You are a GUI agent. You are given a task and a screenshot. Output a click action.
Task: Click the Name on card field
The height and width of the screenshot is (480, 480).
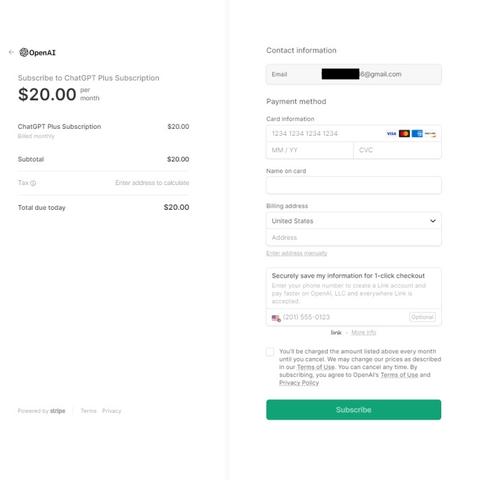tap(354, 185)
